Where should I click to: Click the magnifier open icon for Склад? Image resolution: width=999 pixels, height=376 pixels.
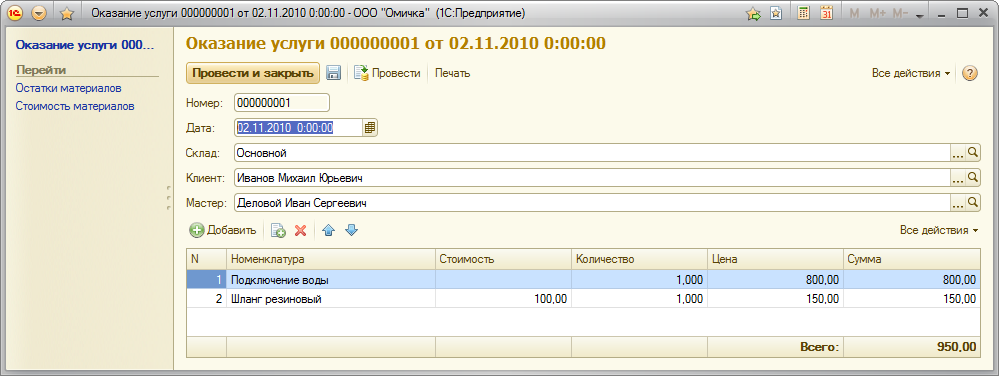tap(973, 153)
